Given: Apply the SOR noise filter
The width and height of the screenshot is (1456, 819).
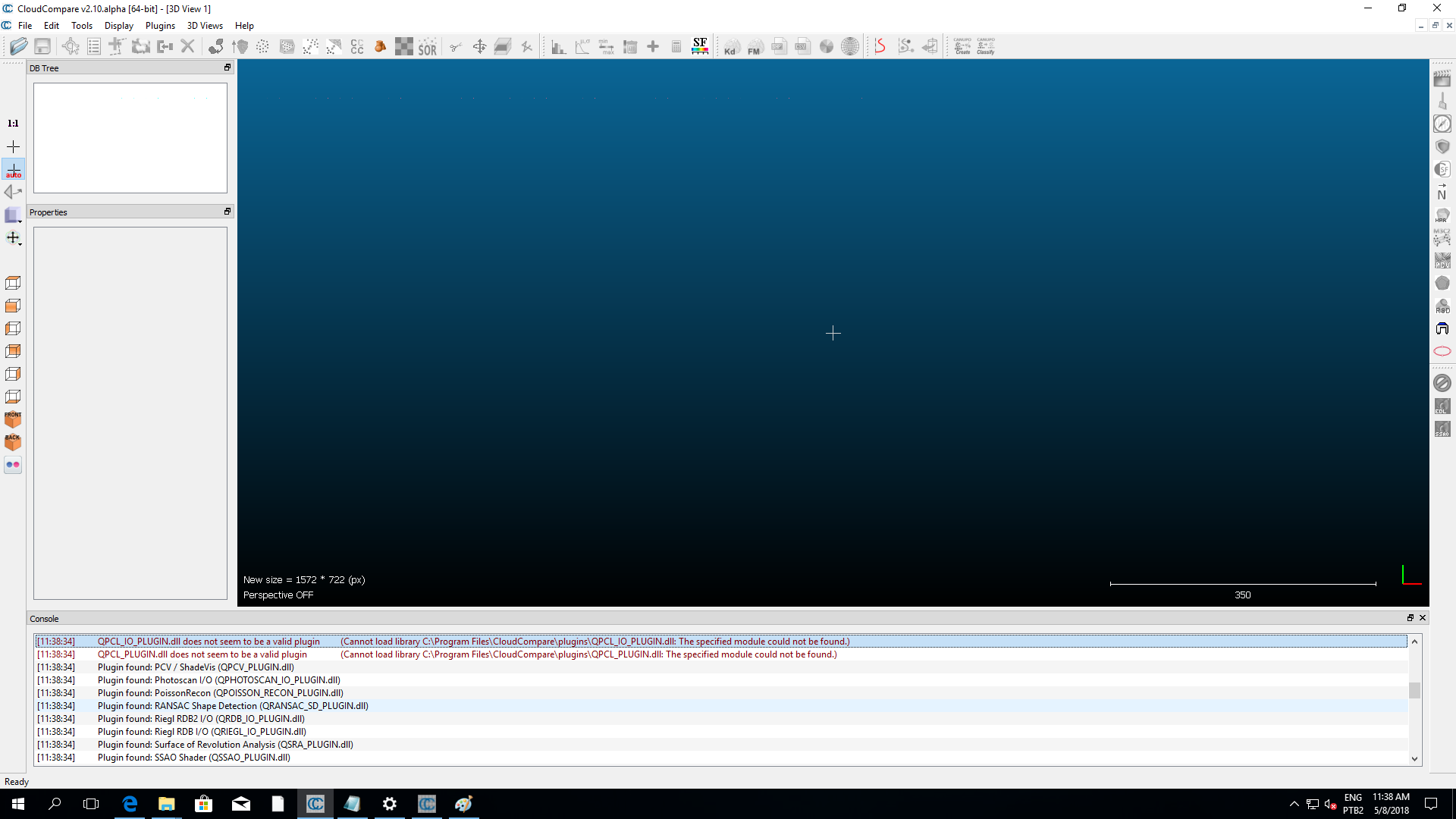Looking at the screenshot, I should (428, 46).
